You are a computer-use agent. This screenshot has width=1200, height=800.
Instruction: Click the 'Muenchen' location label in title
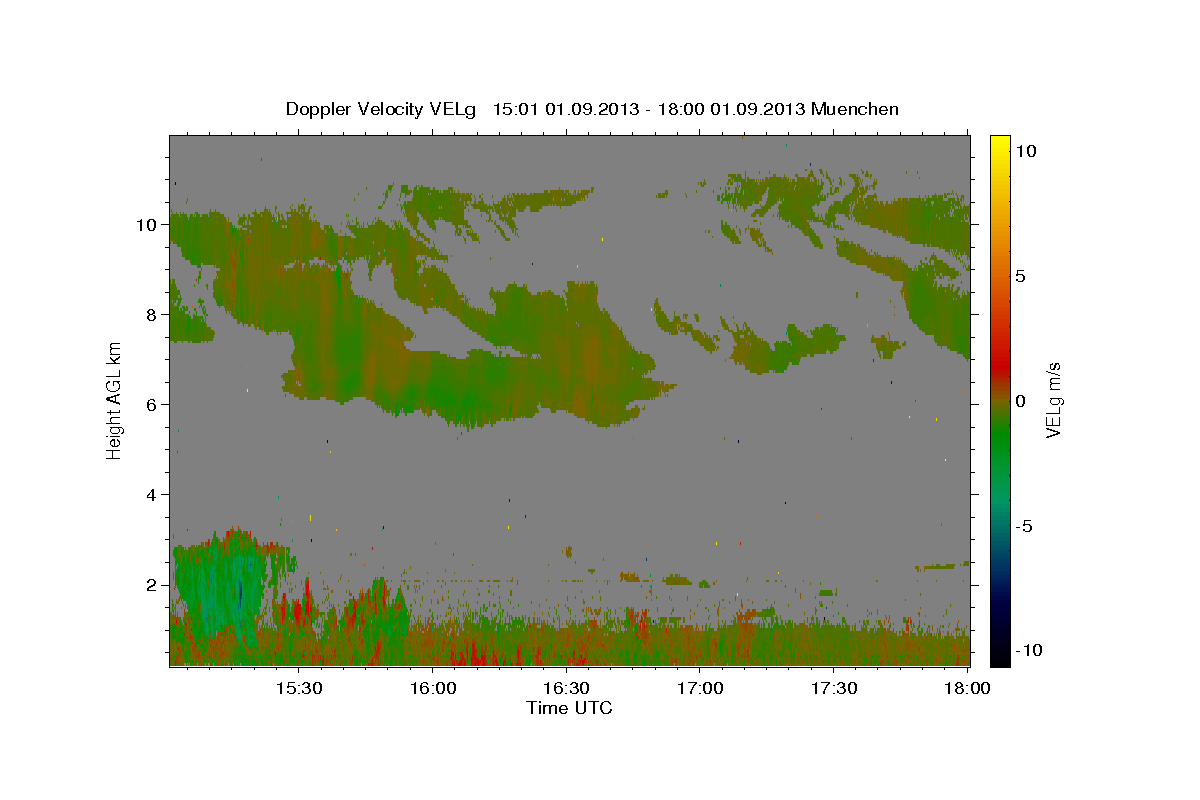pyautogui.click(x=856, y=109)
